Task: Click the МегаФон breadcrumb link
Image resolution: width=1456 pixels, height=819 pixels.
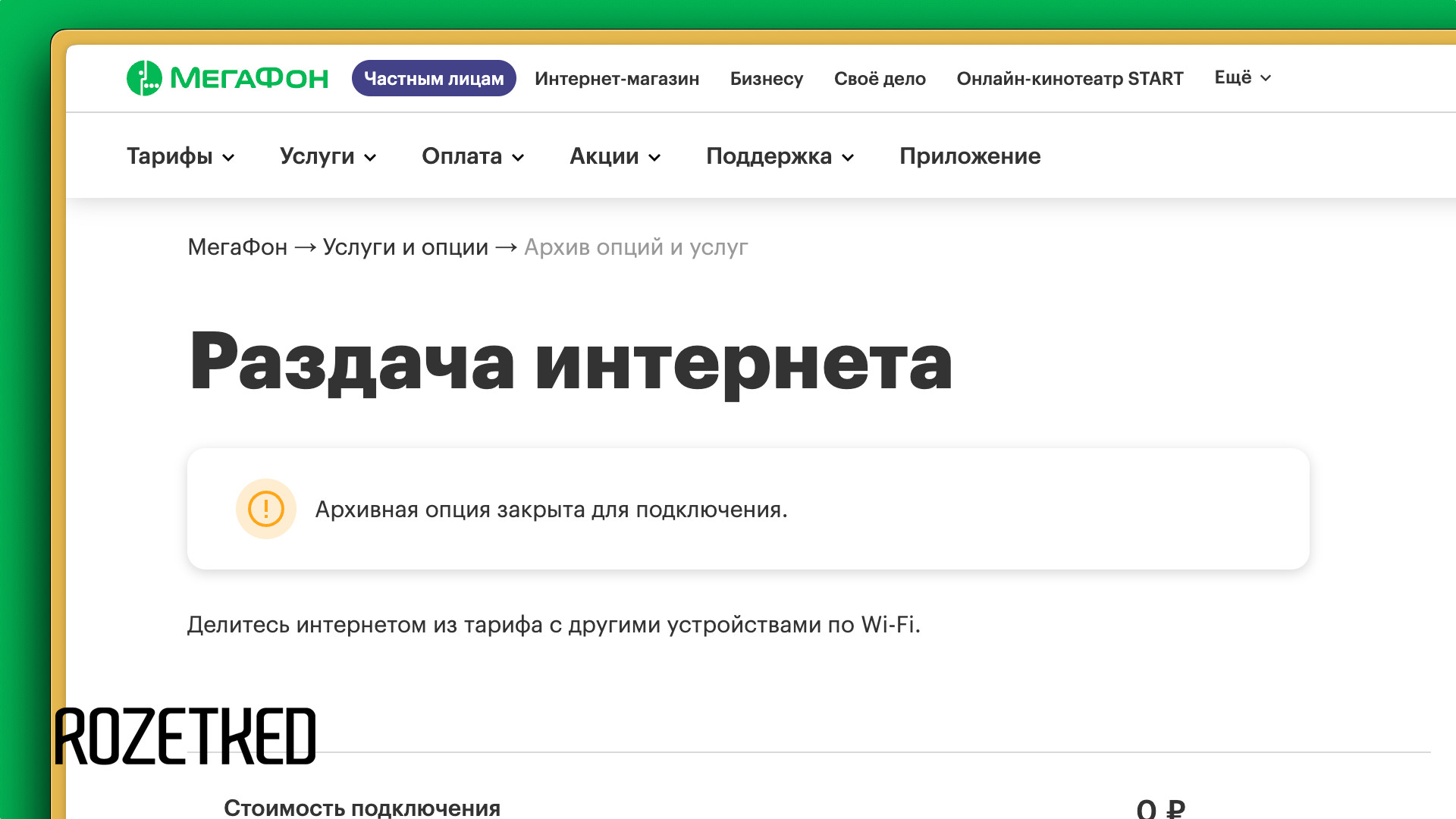Action: click(237, 247)
